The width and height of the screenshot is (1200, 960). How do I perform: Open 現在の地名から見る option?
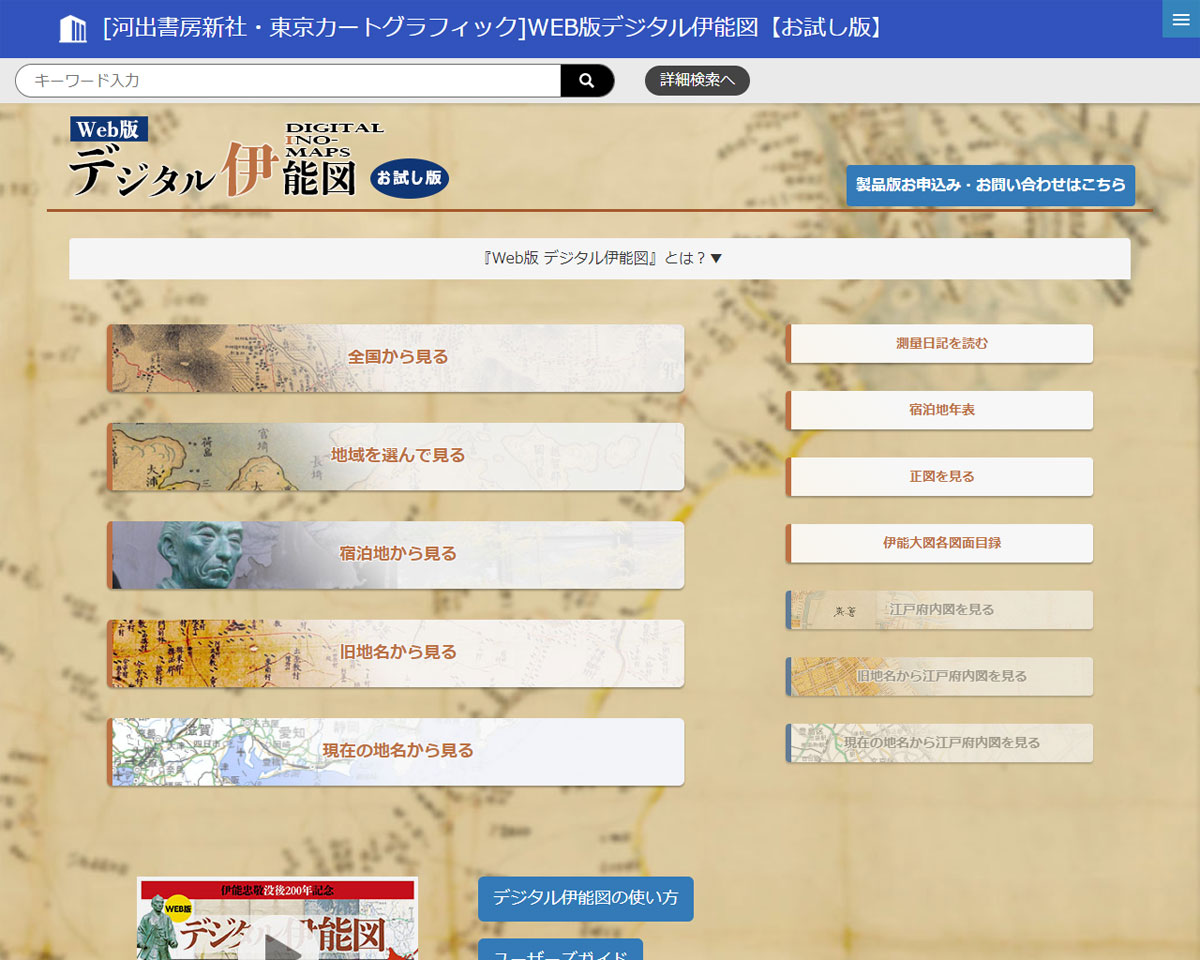[396, 751]
